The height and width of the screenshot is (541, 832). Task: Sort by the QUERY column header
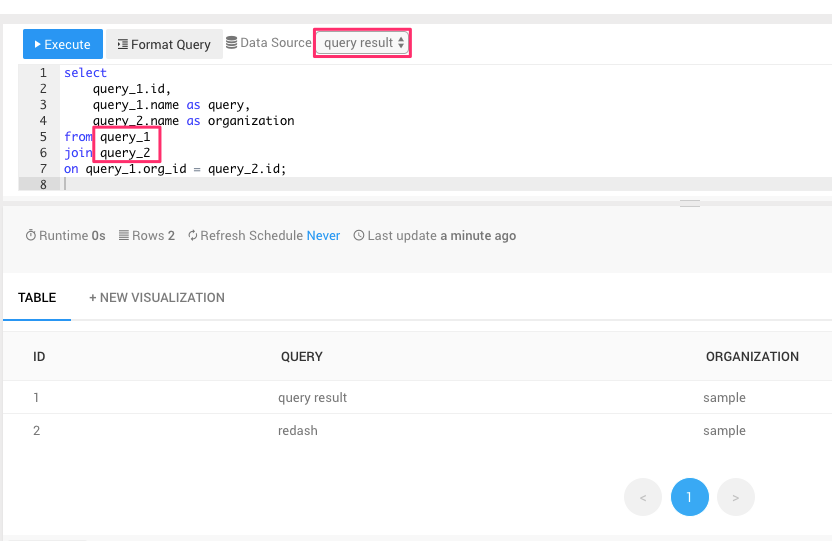point(301,357)
